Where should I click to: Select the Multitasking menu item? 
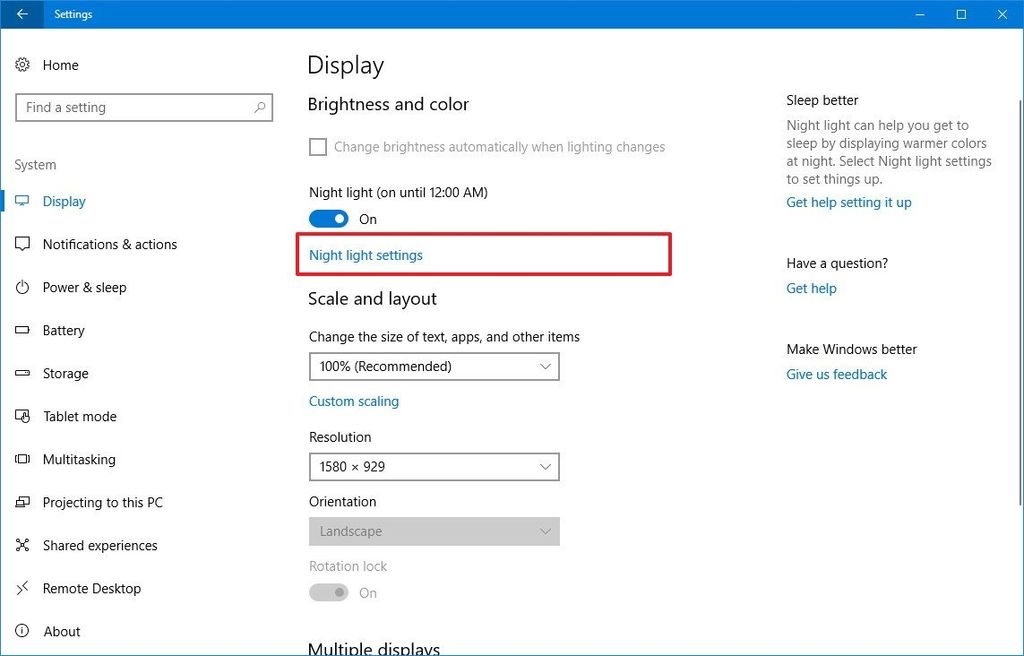77,459
